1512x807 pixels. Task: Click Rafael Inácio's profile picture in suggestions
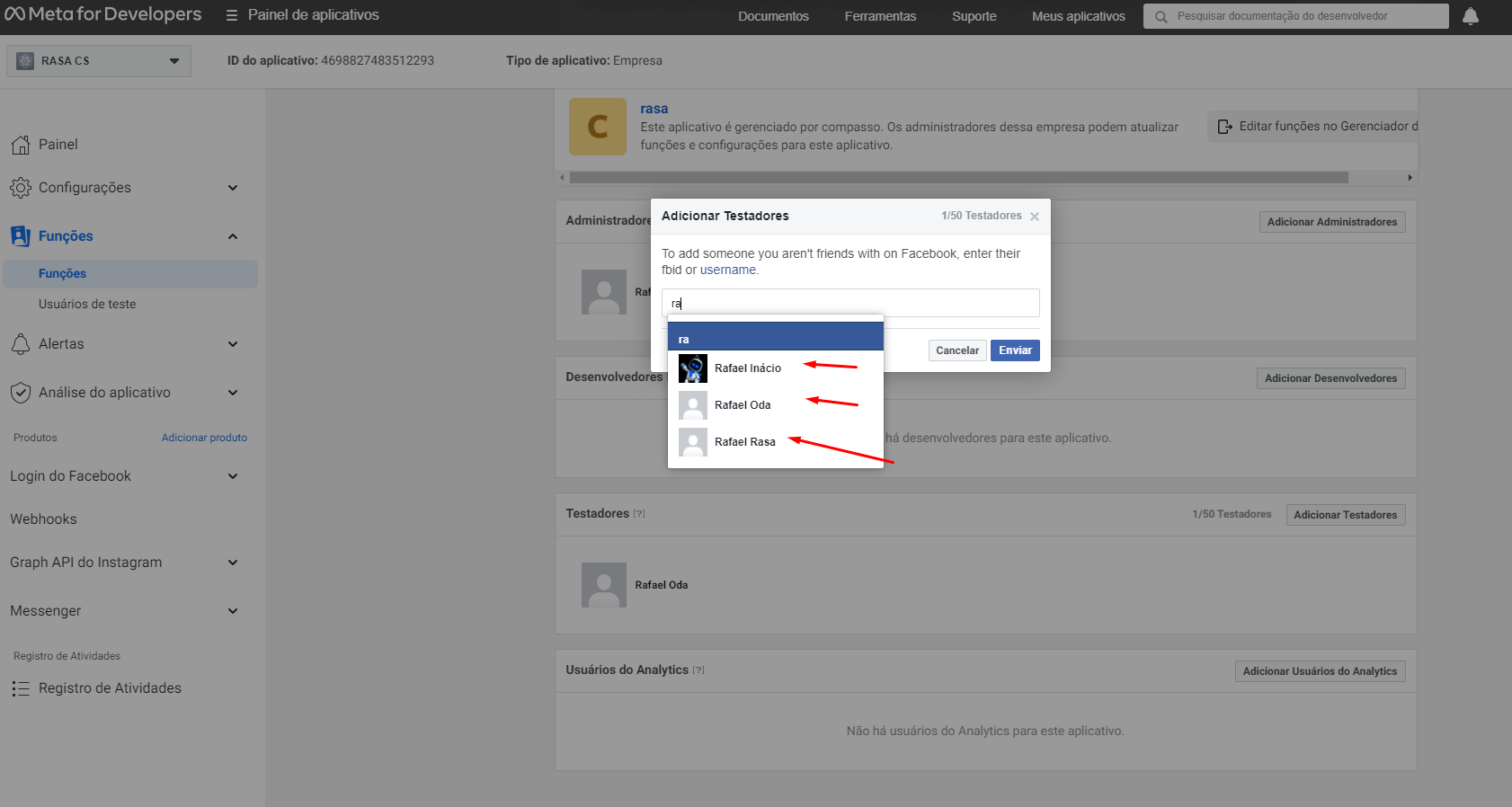coord(693,368)
